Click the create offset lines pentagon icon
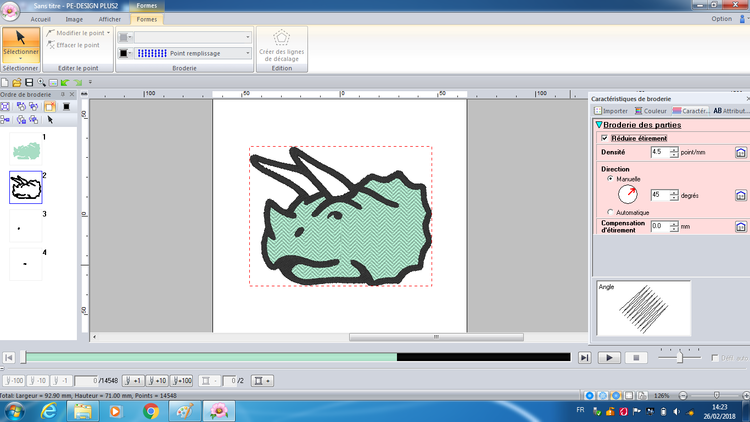 click(282, 38)
